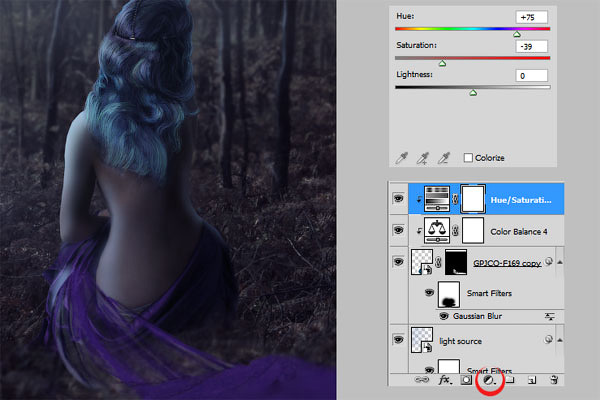Select the Add to Sample eyedropper
Viewport: 600px width, 400px height.
(422, 158)
